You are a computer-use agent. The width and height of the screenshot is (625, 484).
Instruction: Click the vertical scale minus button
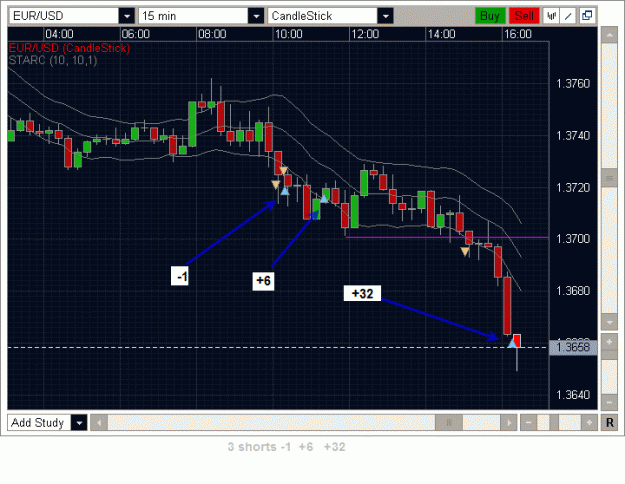pos(609,401)
